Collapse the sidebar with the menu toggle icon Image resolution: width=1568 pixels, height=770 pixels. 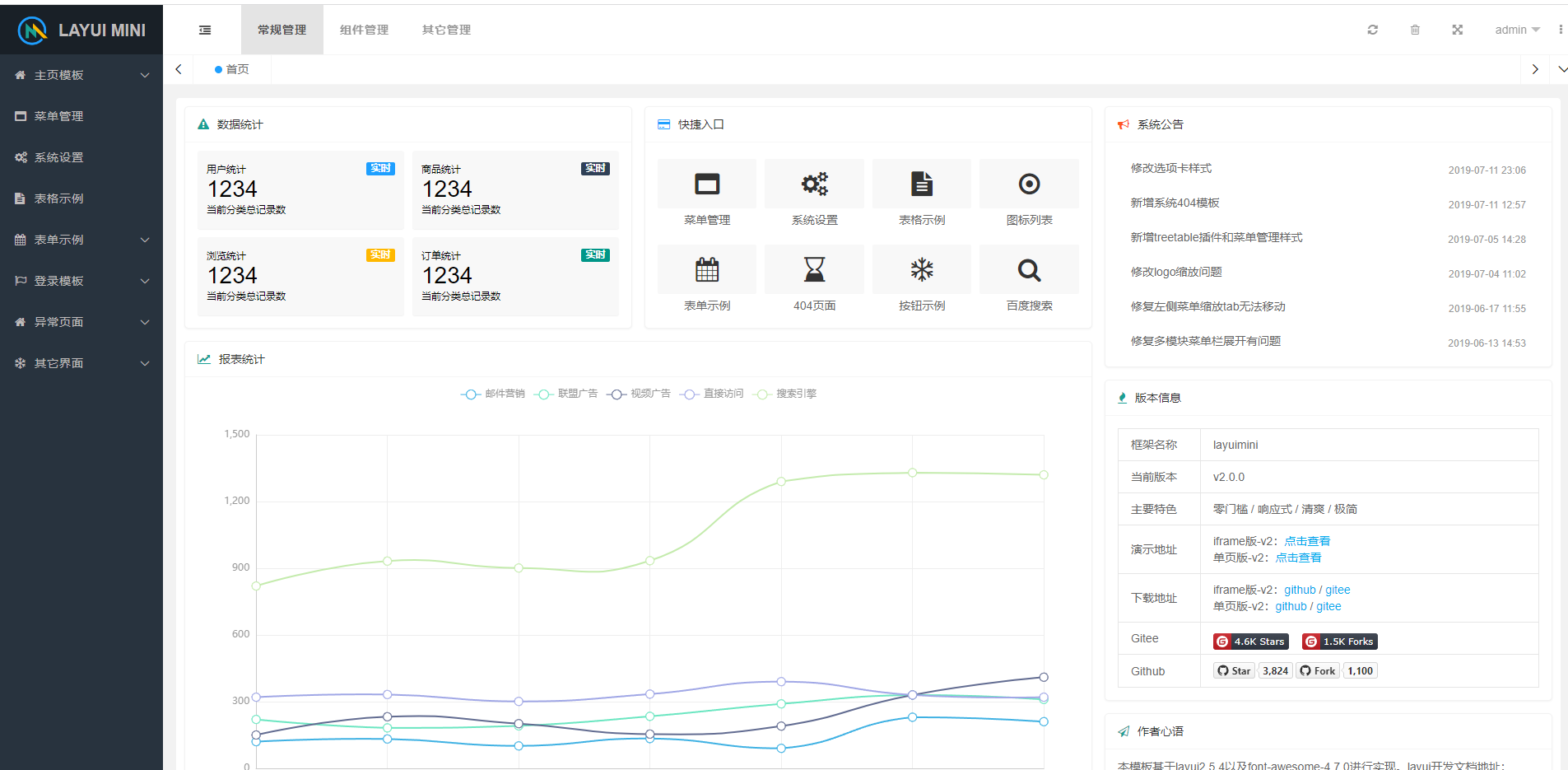(x=205, y=30)
